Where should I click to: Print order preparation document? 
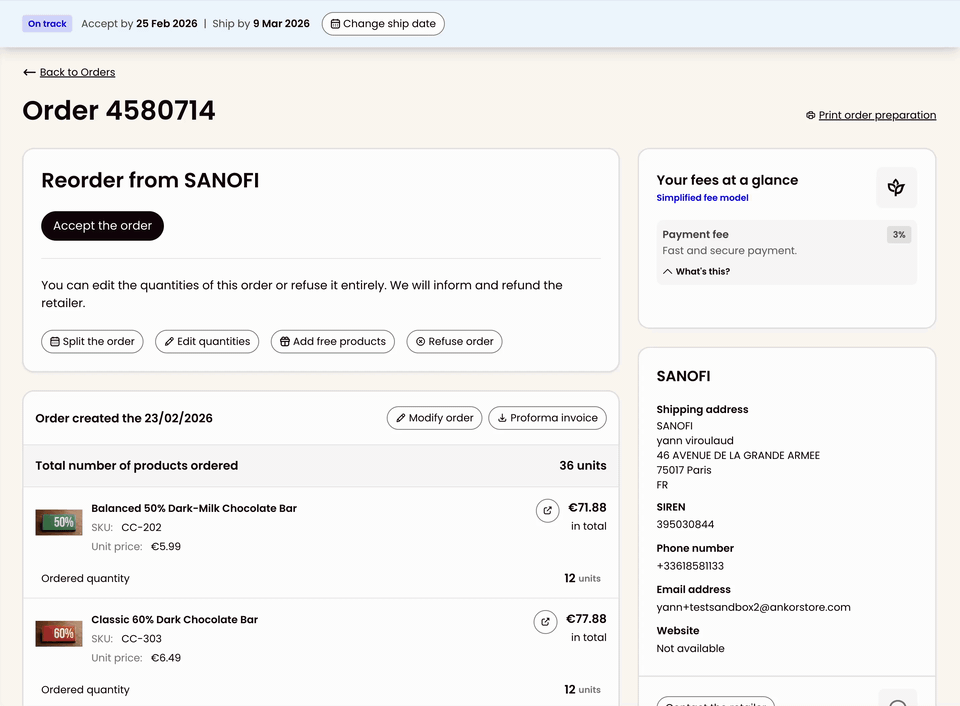(x=877, y=115)
